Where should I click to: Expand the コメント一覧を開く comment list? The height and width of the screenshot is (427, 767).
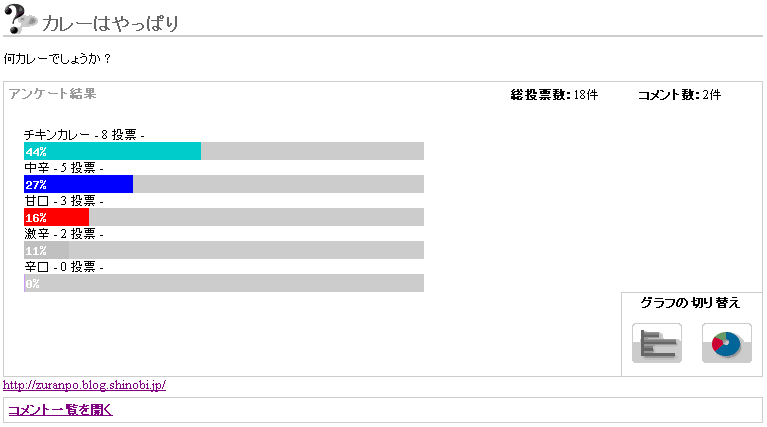point(60,409)
